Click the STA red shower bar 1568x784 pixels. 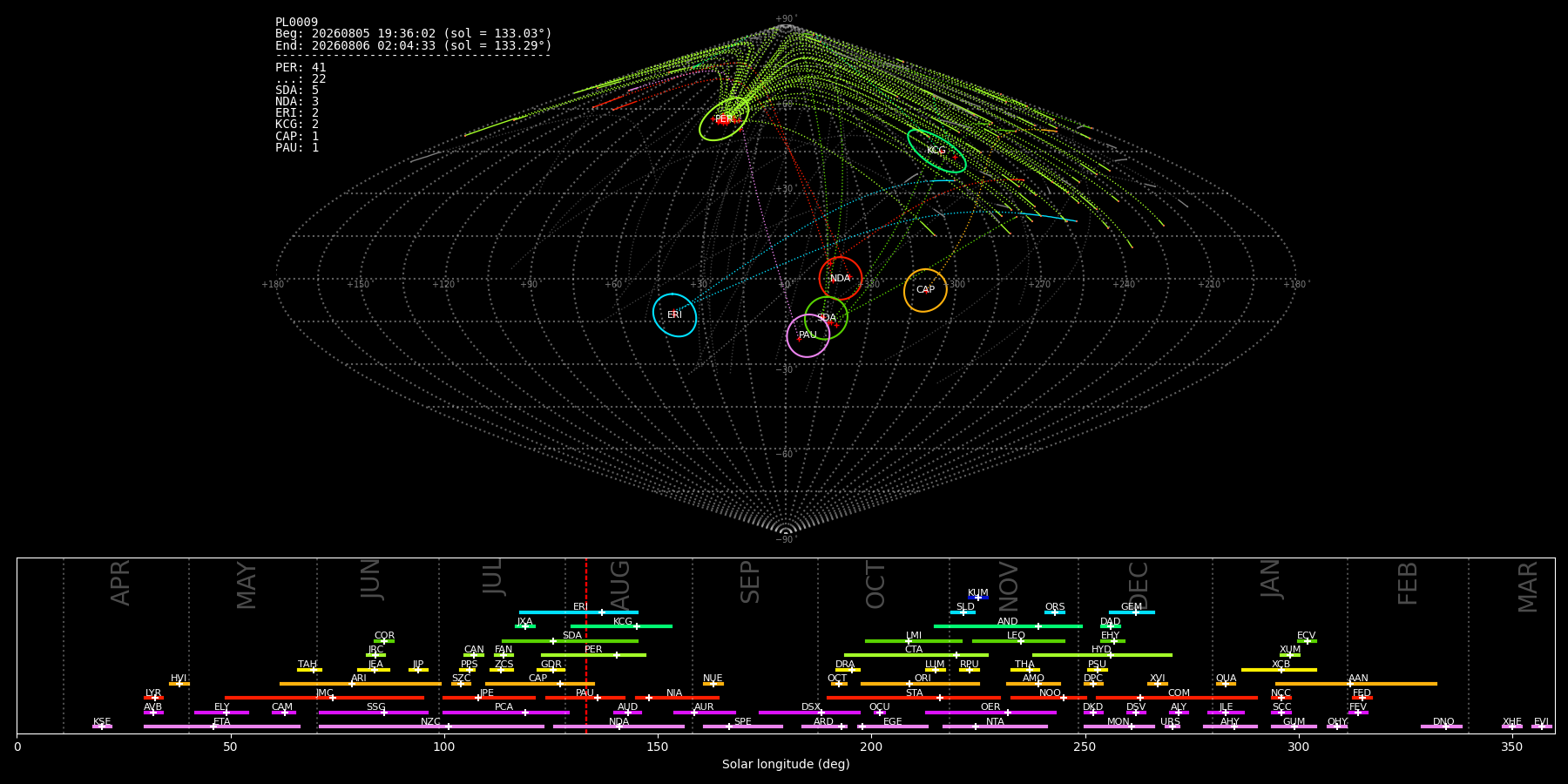pyautogui.click(x=914, y=697)
